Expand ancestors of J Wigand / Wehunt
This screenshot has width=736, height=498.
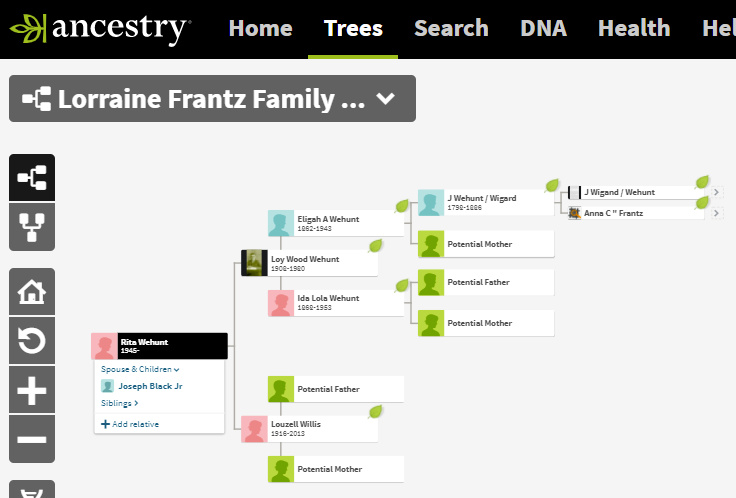[x=716, y=192]
